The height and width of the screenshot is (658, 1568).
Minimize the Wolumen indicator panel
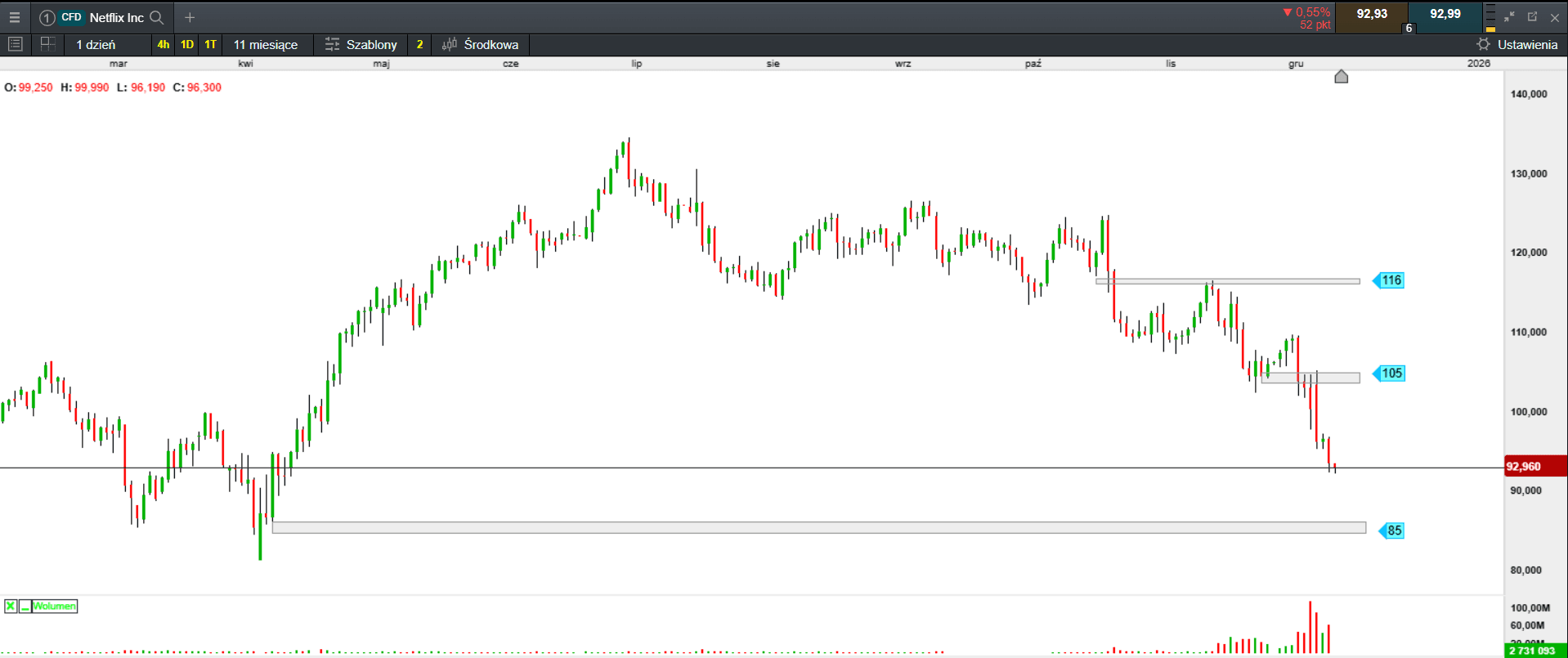pyautogui.click(x=25, y=606)
